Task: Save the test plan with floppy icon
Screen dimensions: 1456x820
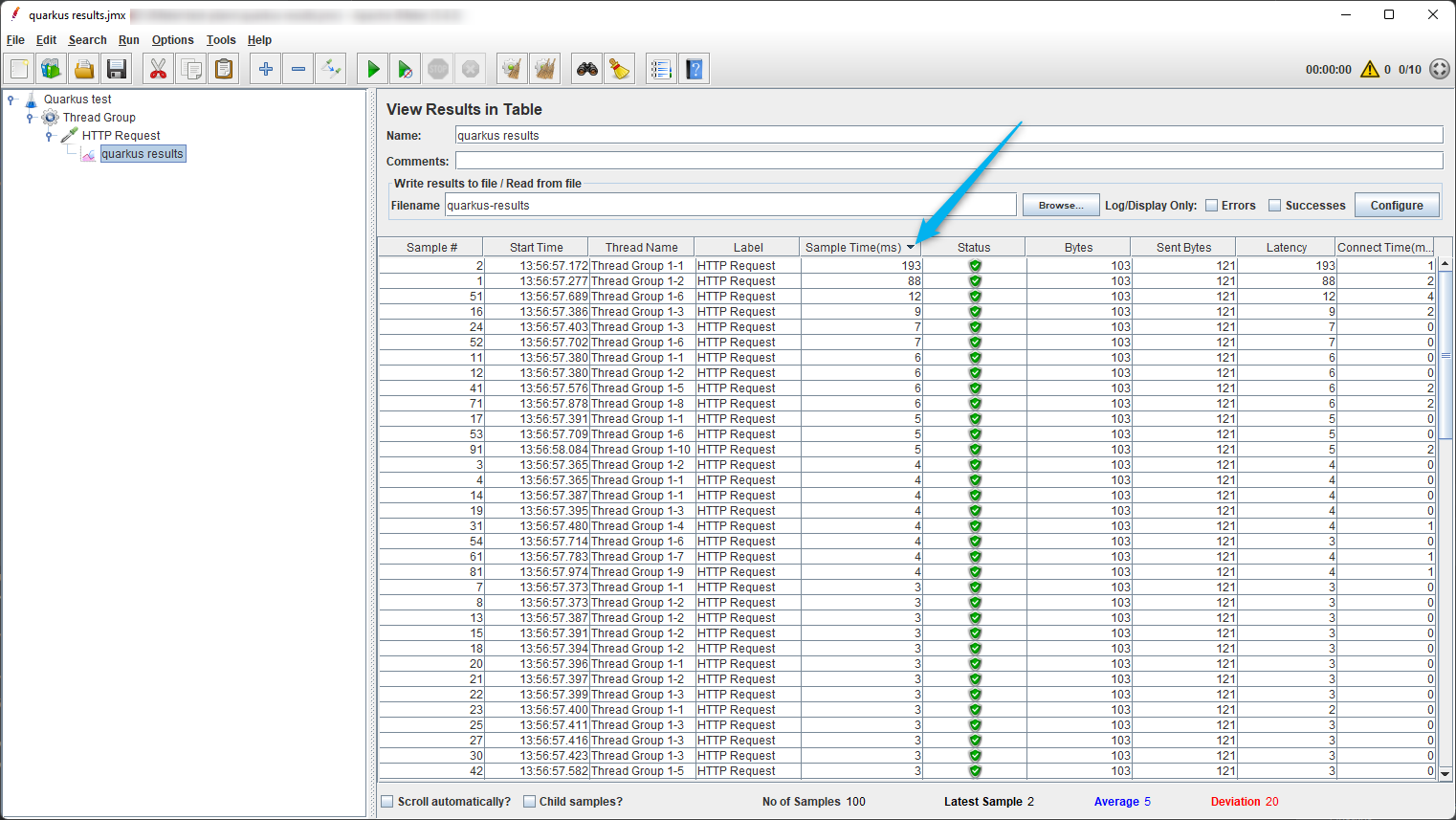Action: (x=117, y=69)
